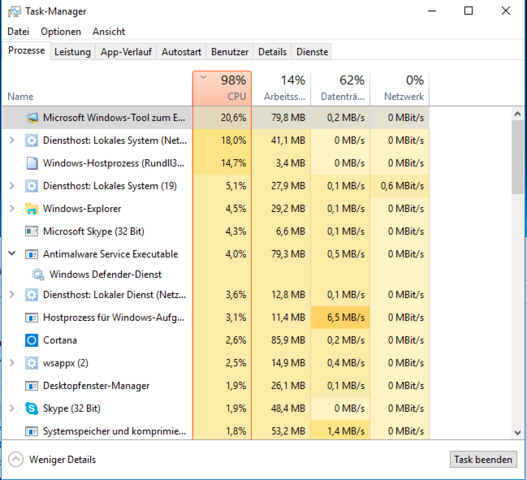Expand the wsappx (2) process group
This screenshot has height=480, width=527.
(x=12, y=363)
